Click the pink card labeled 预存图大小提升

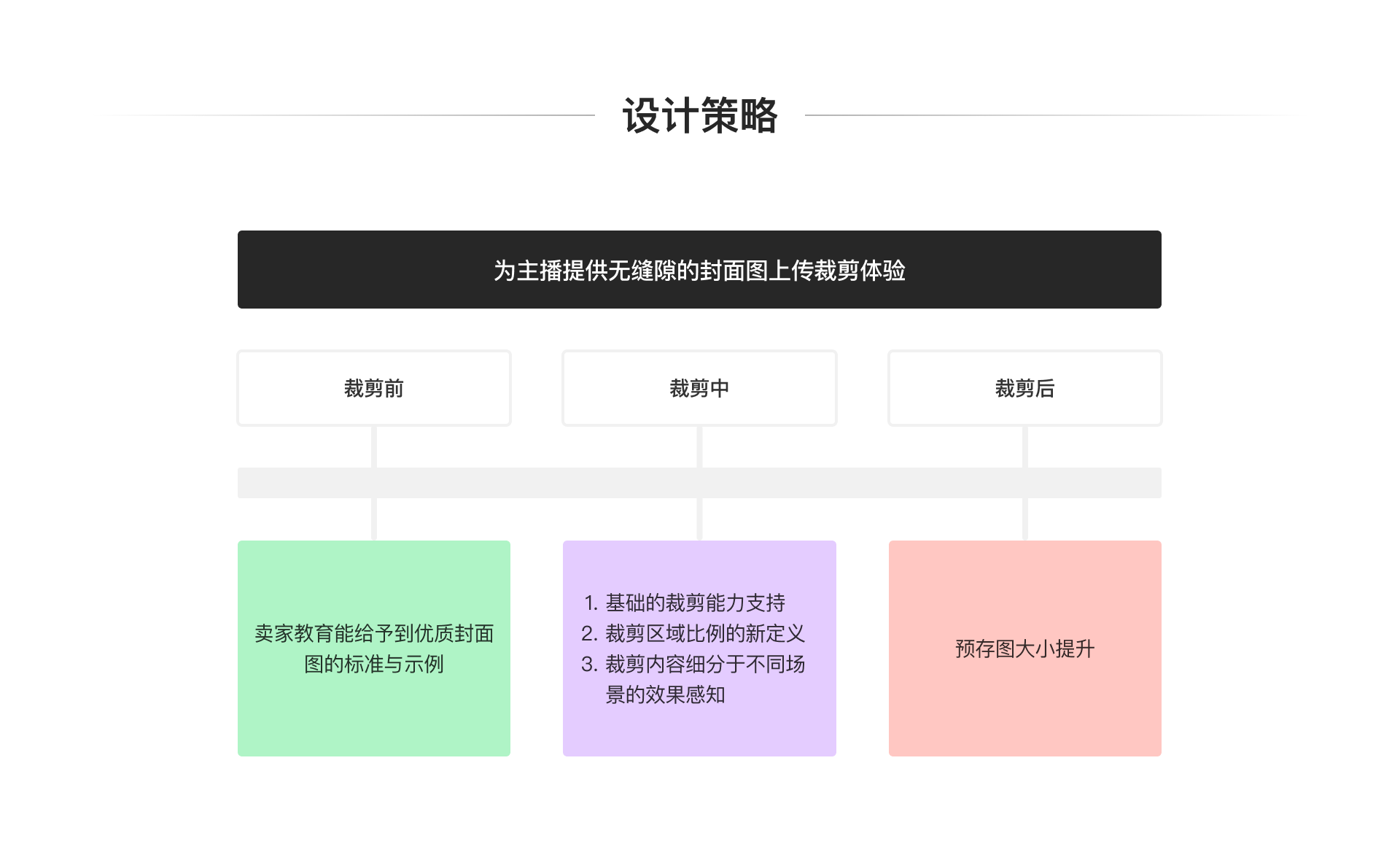point(1024,649)
